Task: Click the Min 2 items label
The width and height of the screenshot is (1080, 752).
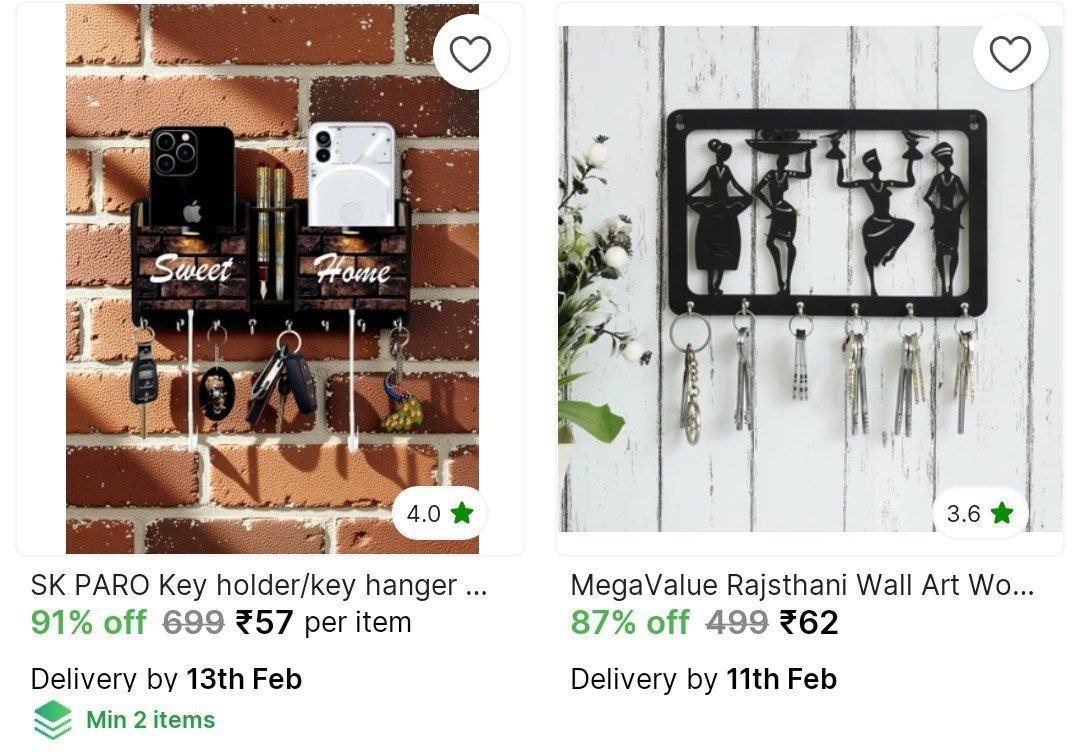Action: coord(150,720)
